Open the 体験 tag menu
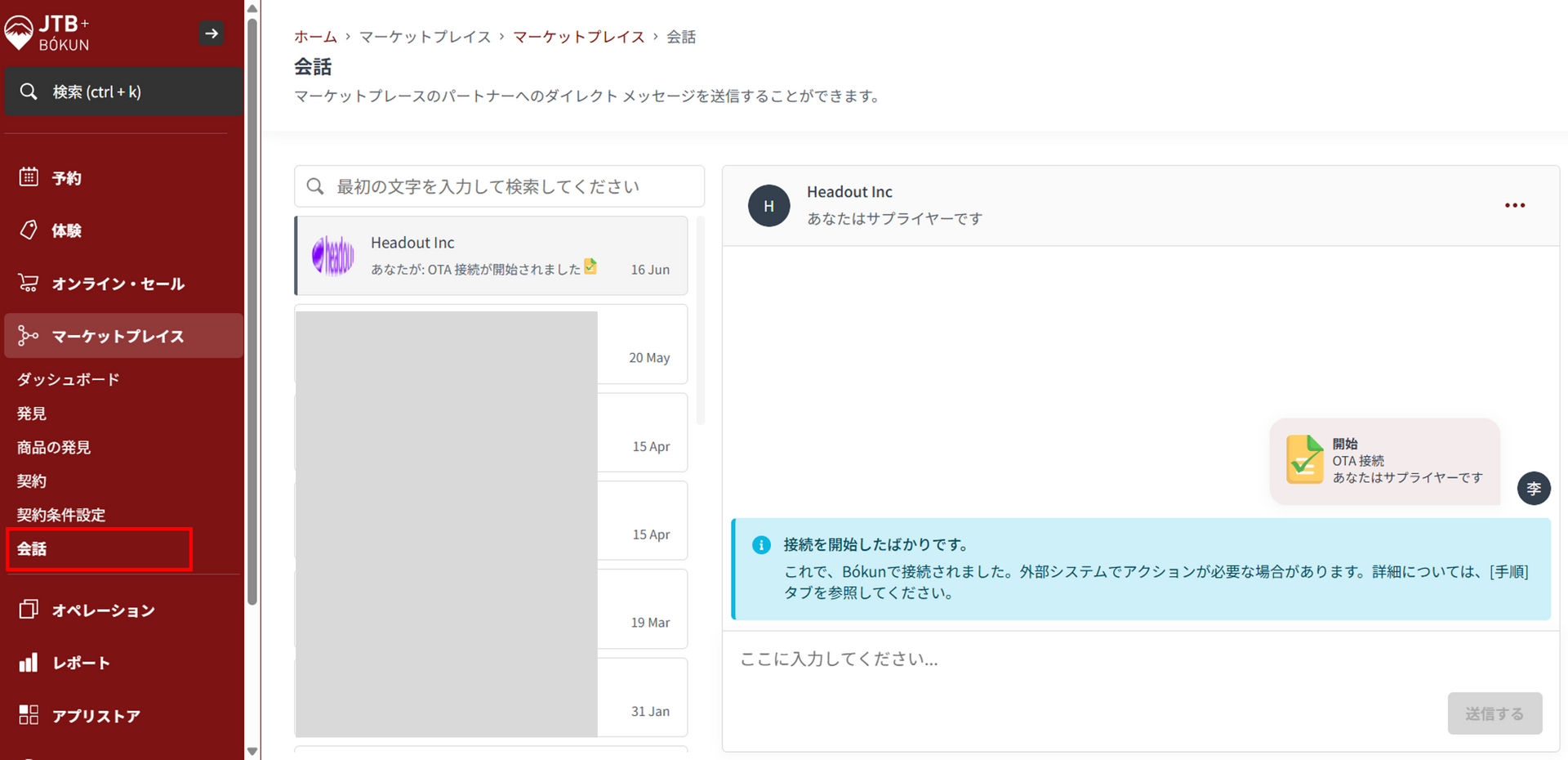Screen dimensions: 1568x760 65,230
